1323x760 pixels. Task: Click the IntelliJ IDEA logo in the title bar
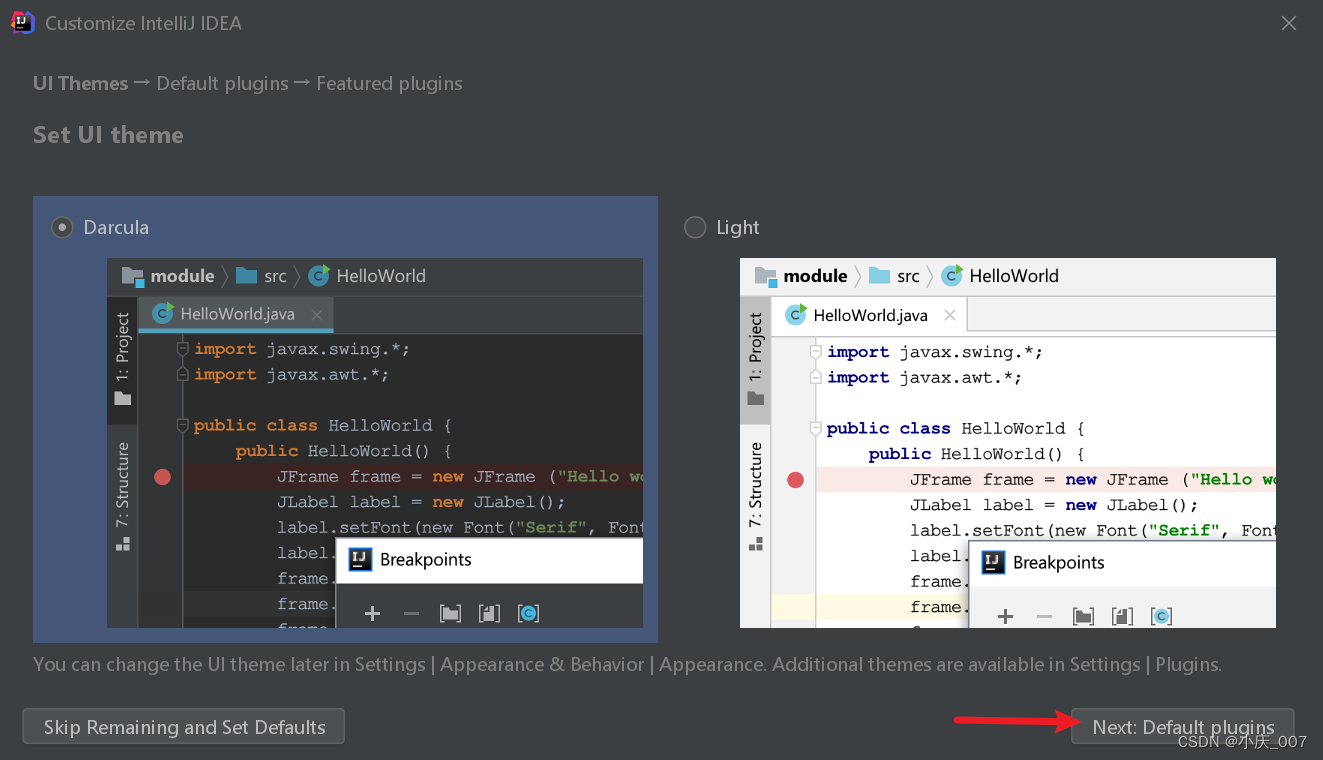pos(21,22)
